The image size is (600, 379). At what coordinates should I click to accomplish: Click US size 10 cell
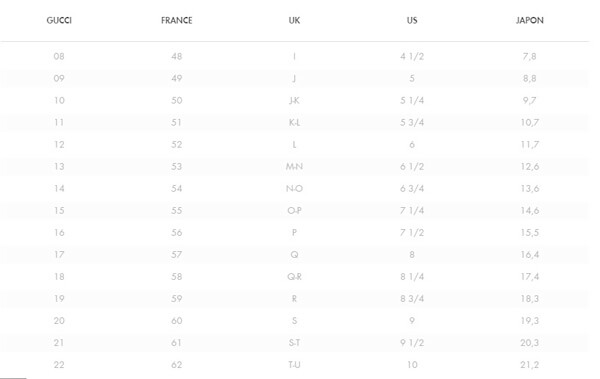pos(412,365)
